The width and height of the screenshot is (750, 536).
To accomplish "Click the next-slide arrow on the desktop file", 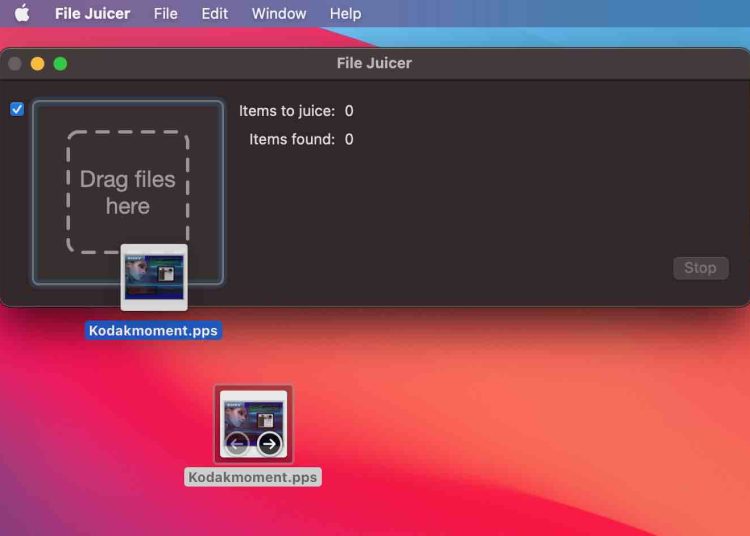I will click(269, 444).
